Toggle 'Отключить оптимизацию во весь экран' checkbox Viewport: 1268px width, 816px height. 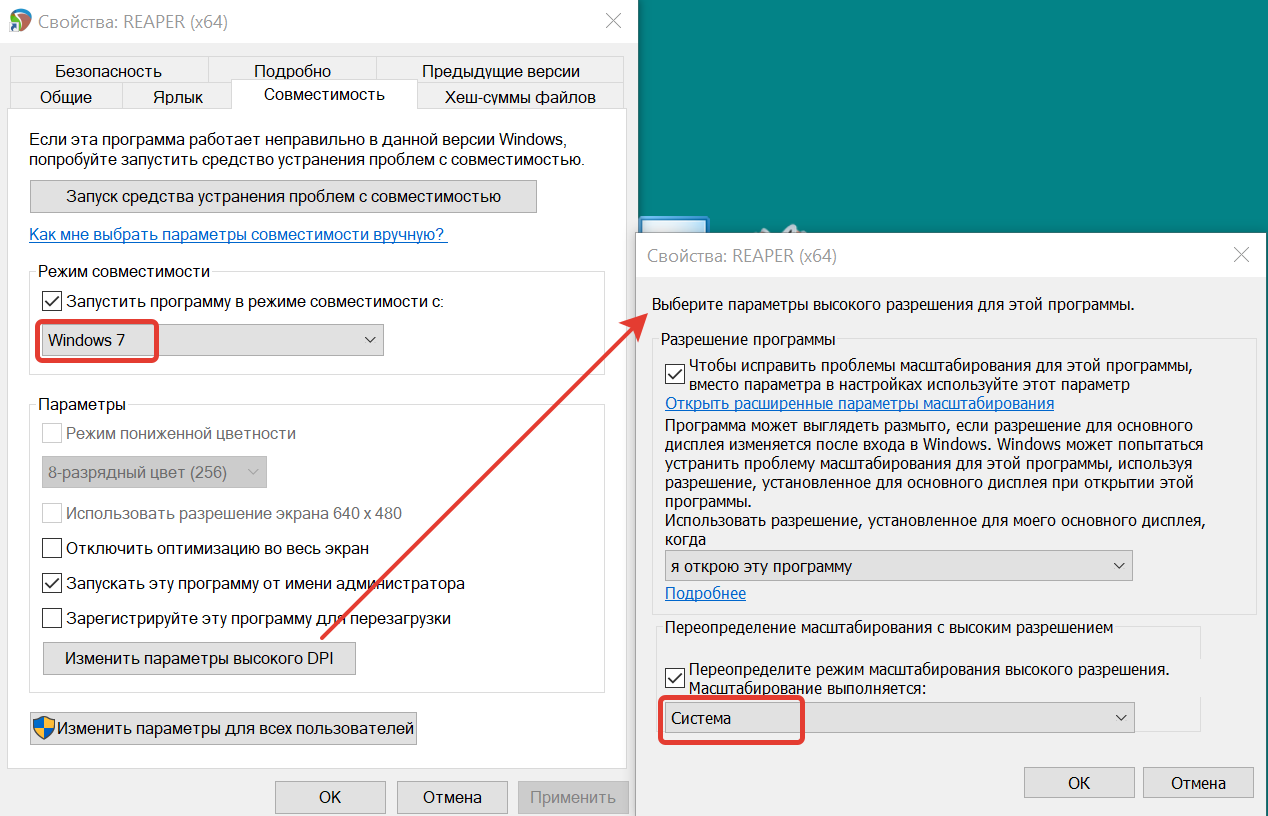(52, 548)
